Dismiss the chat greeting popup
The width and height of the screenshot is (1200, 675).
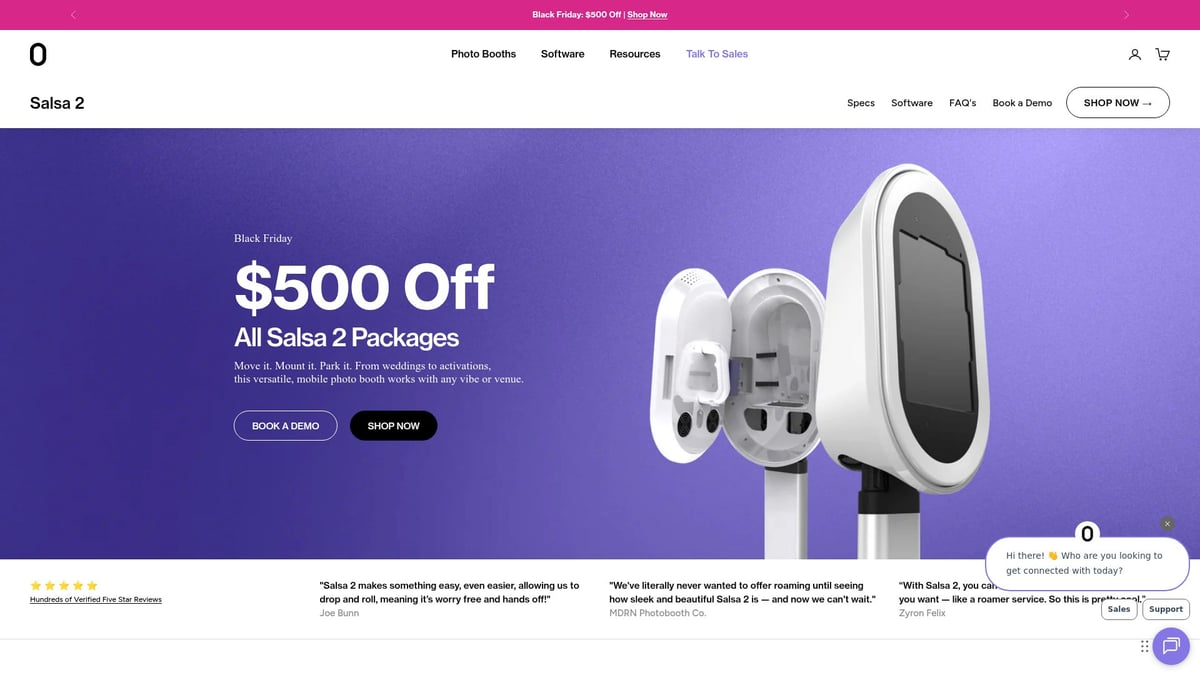[1167, 524]
